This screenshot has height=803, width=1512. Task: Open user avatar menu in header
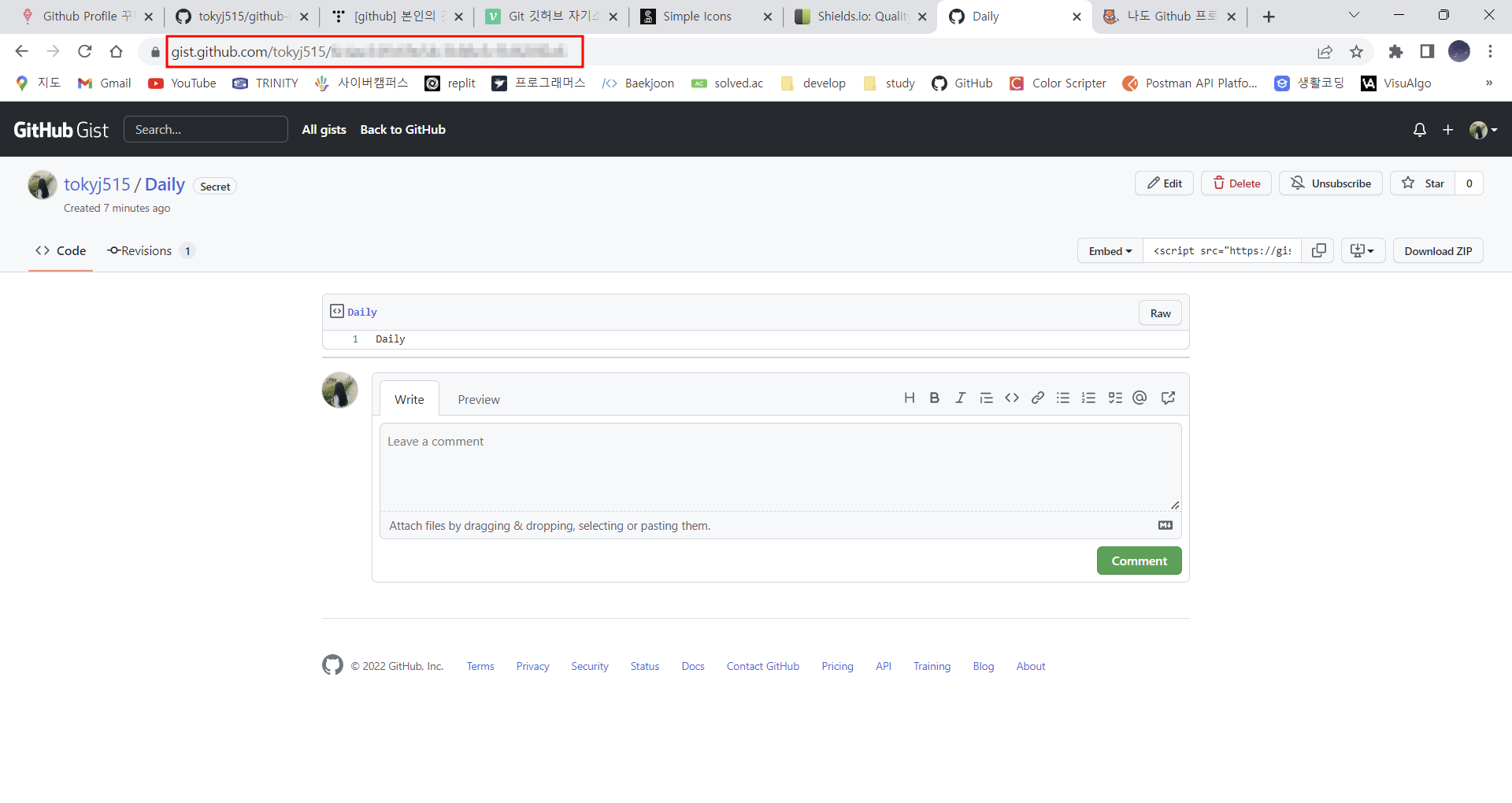coord(1483,130)
